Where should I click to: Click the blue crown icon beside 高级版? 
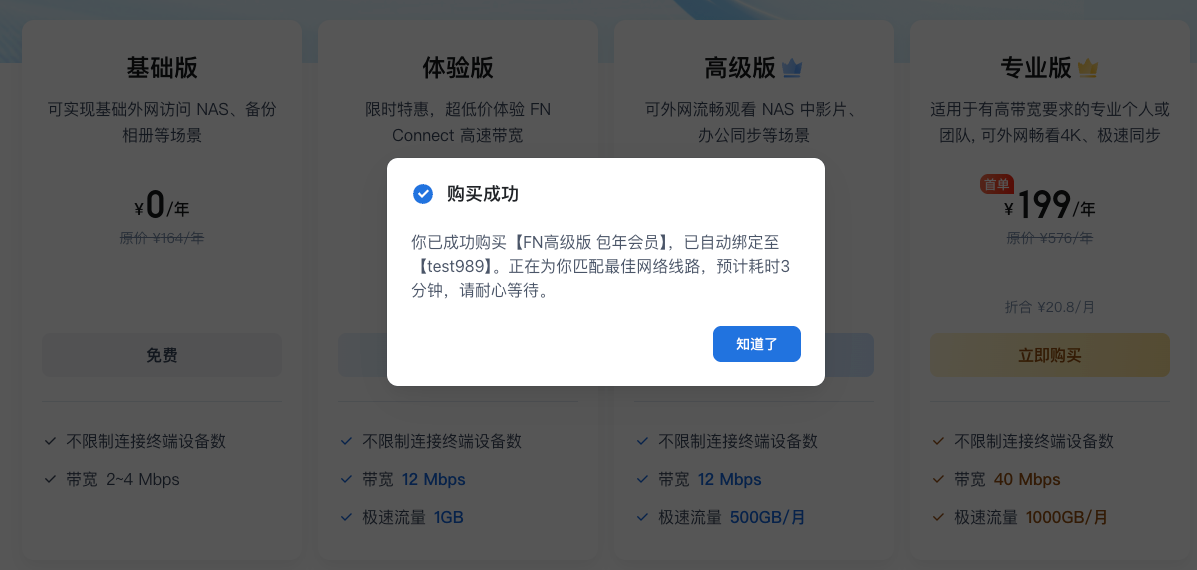coord(792,69)
